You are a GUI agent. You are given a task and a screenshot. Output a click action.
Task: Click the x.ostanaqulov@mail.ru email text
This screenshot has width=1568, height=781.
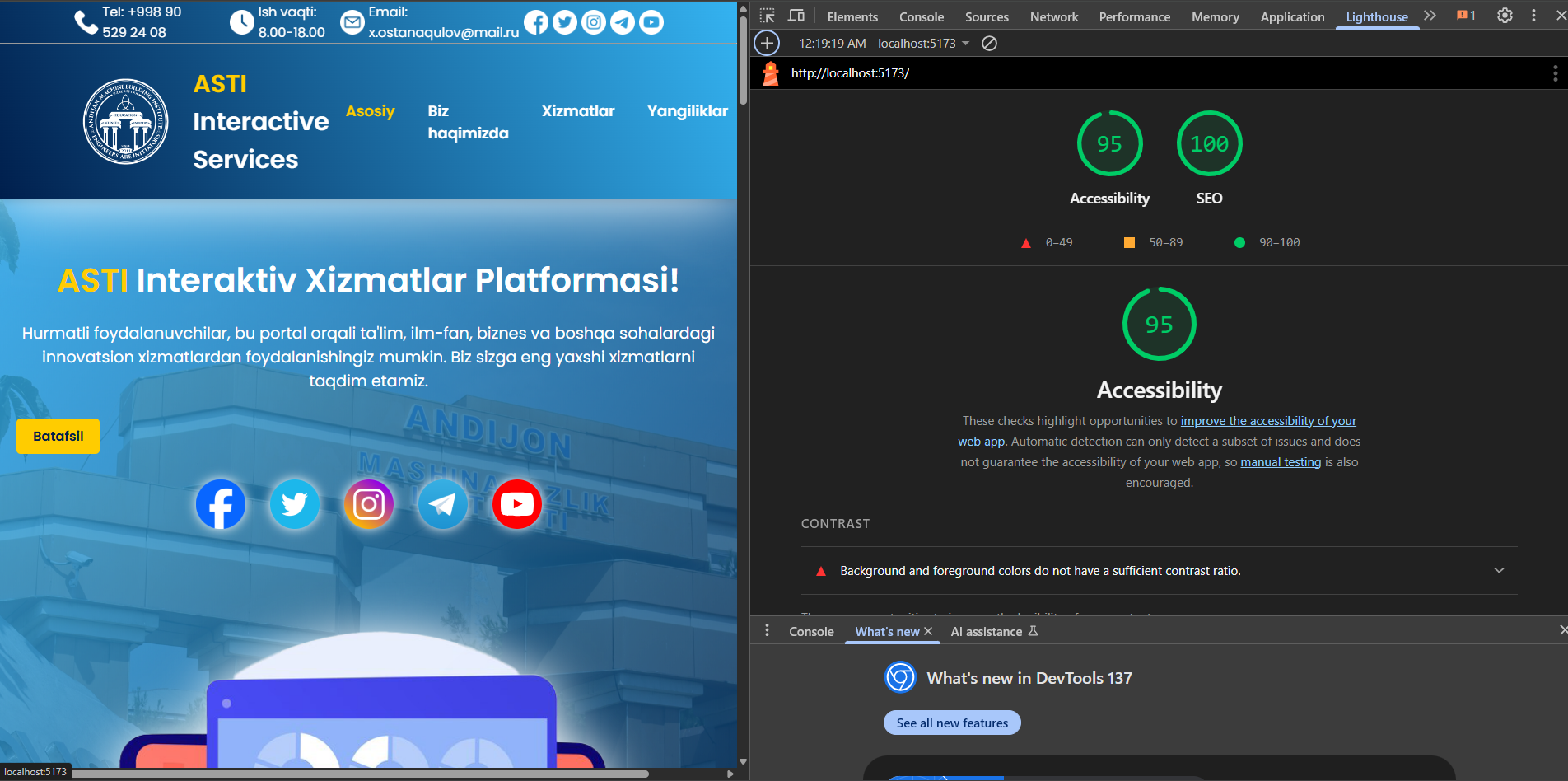(443, 32)
